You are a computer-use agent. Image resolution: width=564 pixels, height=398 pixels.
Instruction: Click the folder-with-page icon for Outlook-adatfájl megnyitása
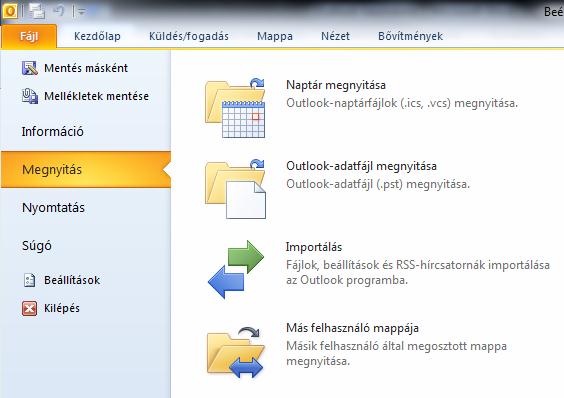tap(235, 189)
